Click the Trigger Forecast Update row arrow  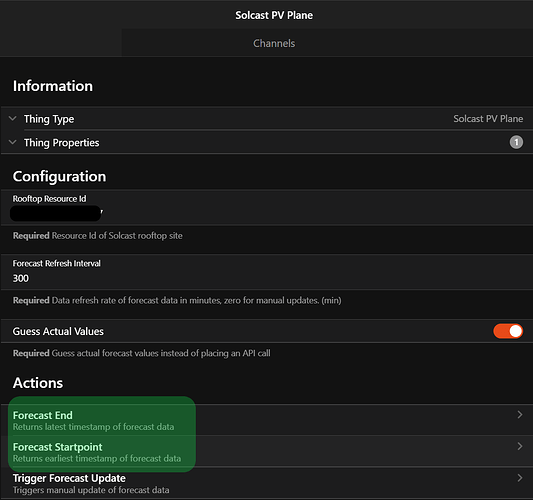[519, 478]
